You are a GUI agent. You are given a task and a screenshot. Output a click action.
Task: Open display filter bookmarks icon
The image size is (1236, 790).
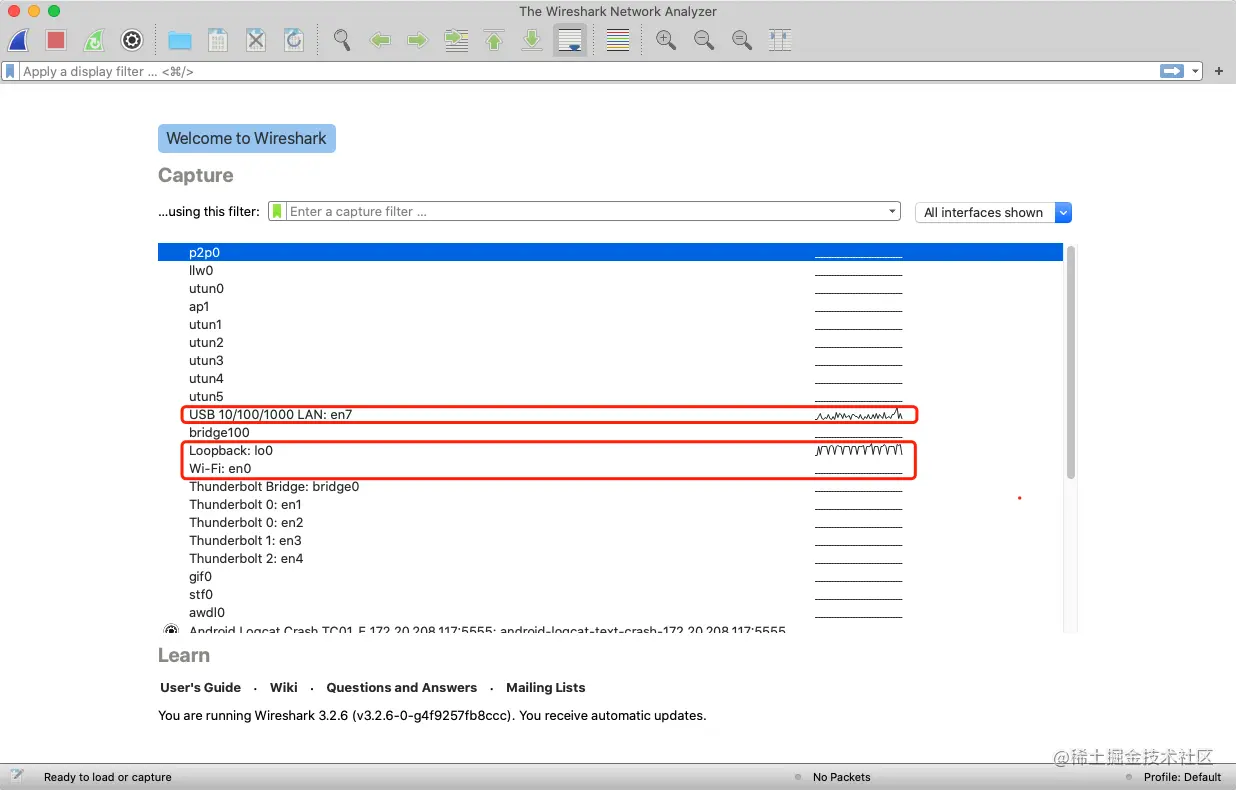click(x=10, y=71)
